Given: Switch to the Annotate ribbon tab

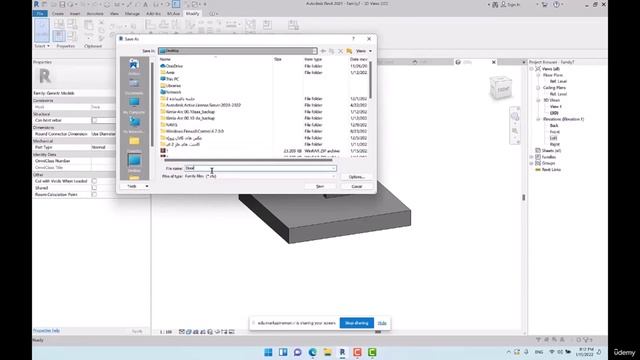Looking at the screenshot, I should (95, 13).
